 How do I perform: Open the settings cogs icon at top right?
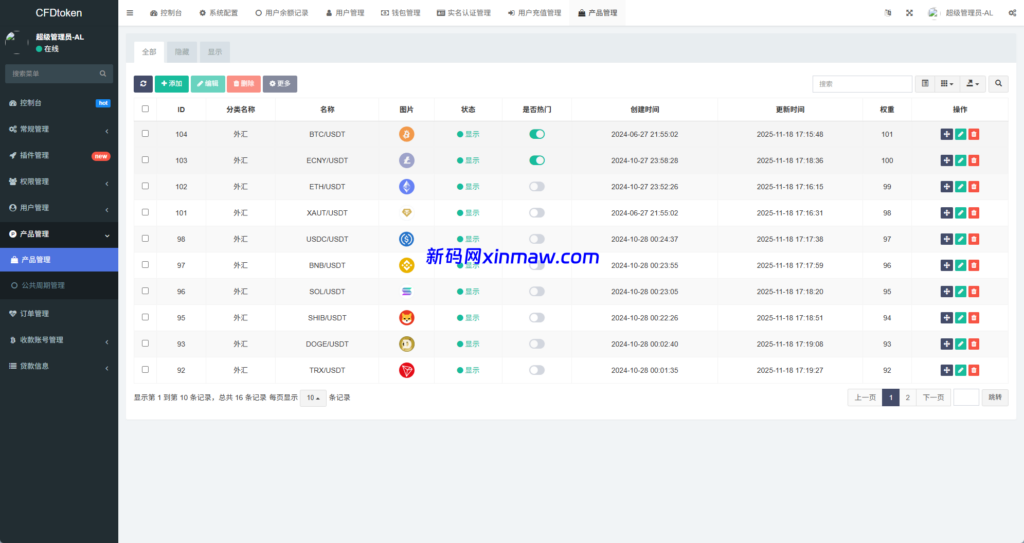1012,13
